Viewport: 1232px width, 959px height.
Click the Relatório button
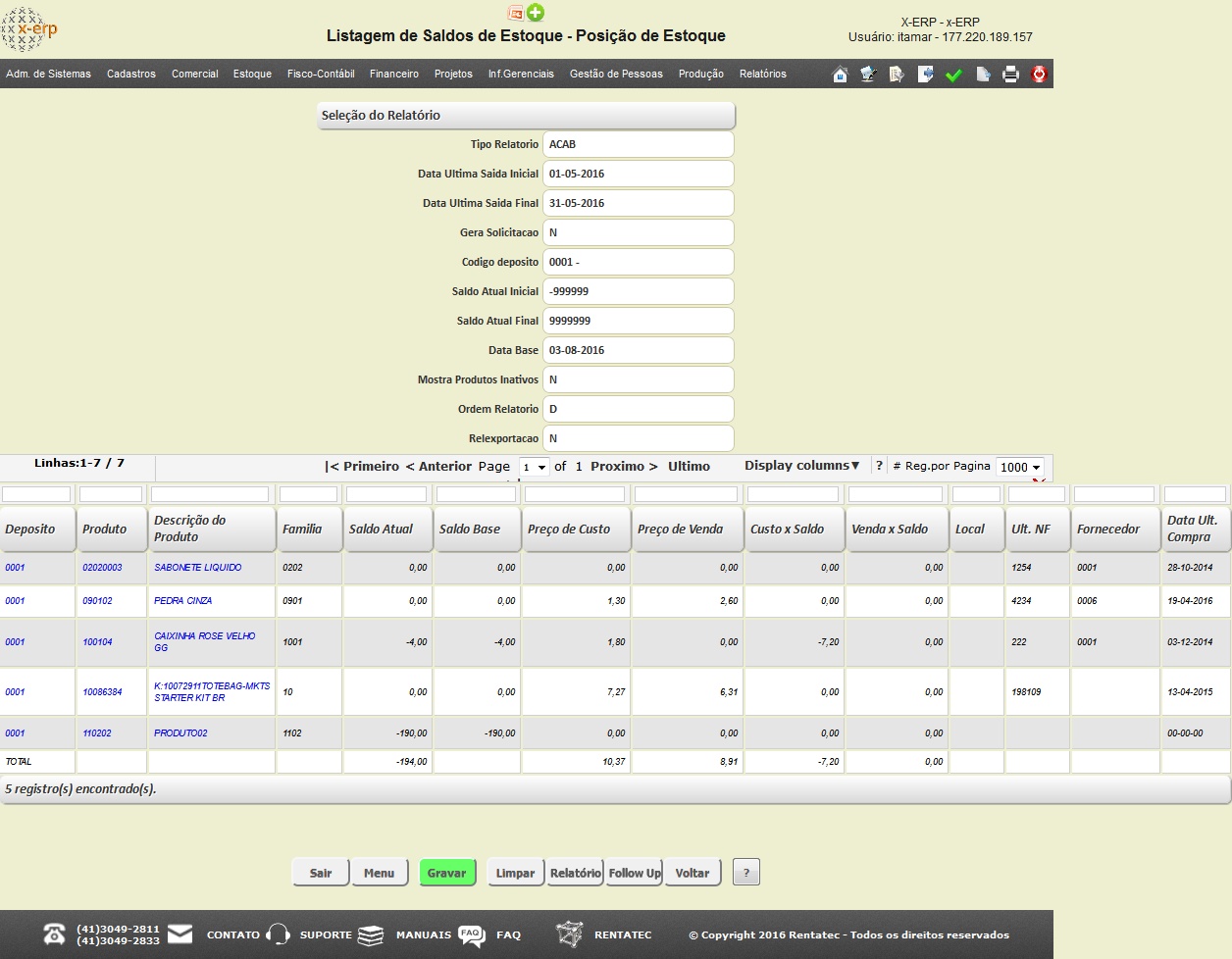(x=575, y=873)
